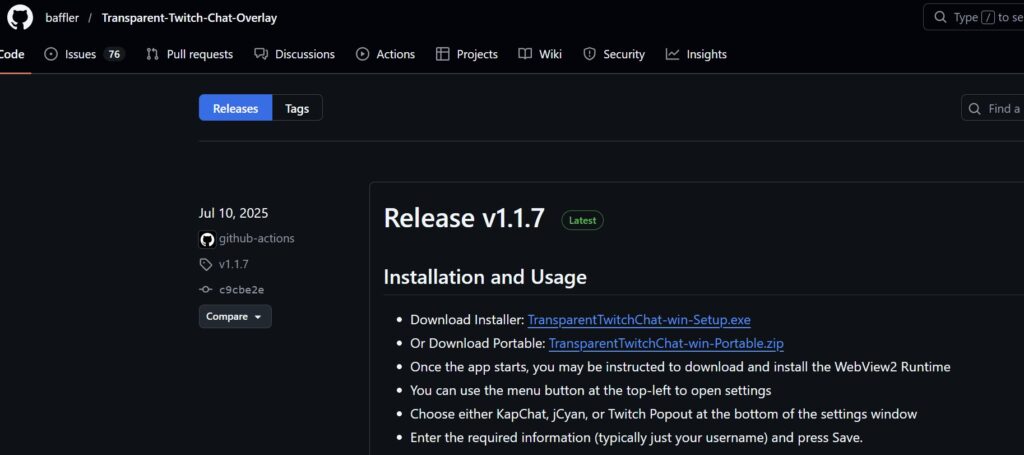Click the Jul 10, 2025 release date

[233, 213]
